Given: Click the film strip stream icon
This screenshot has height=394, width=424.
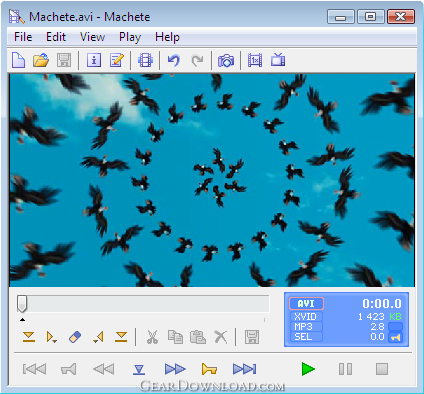Looking at the screenshot, I should point(145,60).
